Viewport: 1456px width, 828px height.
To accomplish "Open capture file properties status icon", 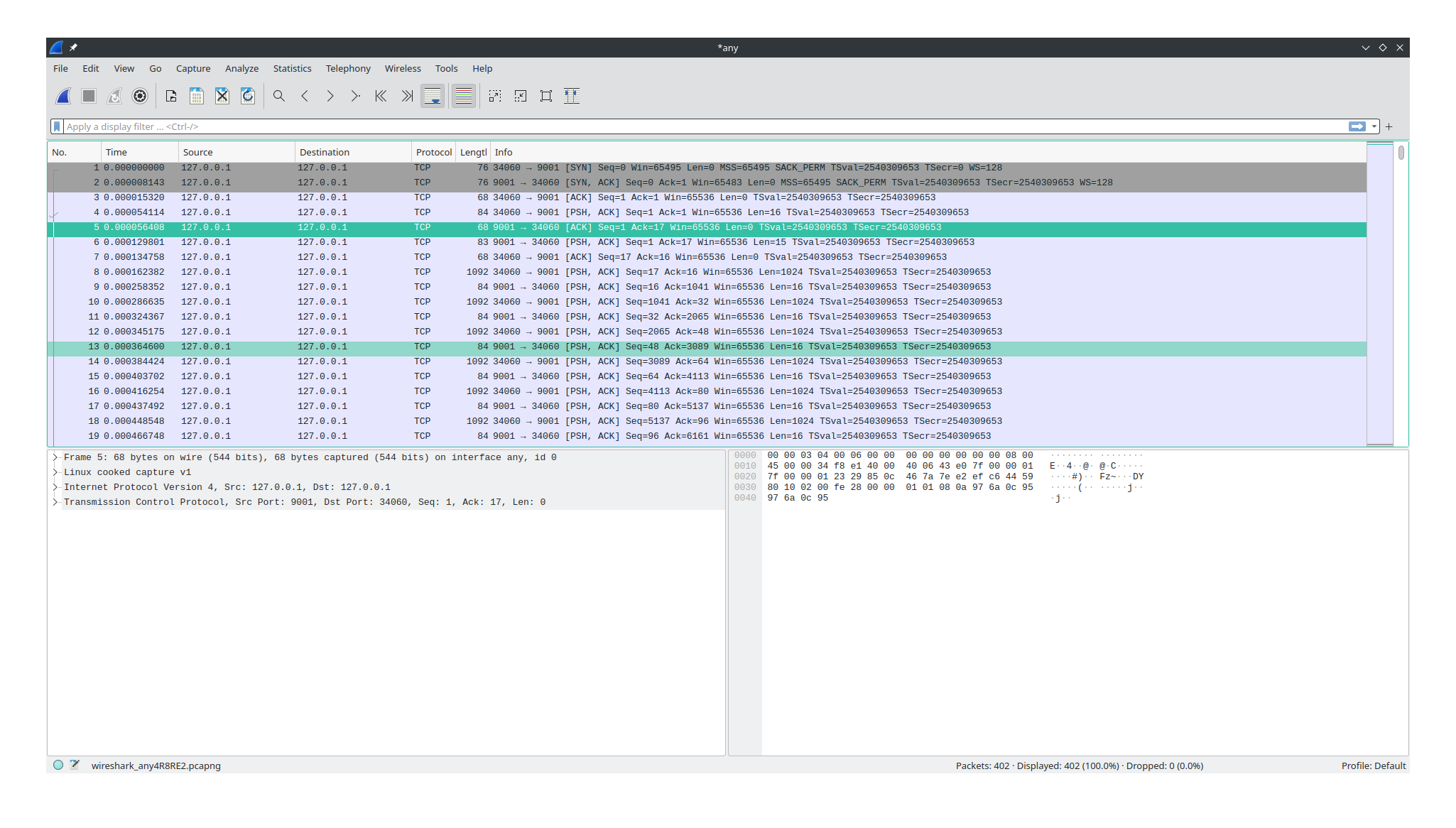I will tap(75, 766).
